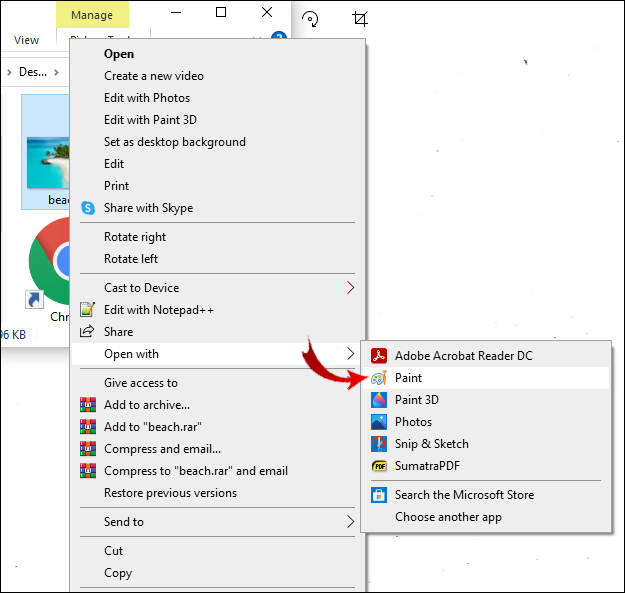The image size is (625, 593).
Task: Select Choose another app
Action: pyautogui.click(x=486, y=517)
